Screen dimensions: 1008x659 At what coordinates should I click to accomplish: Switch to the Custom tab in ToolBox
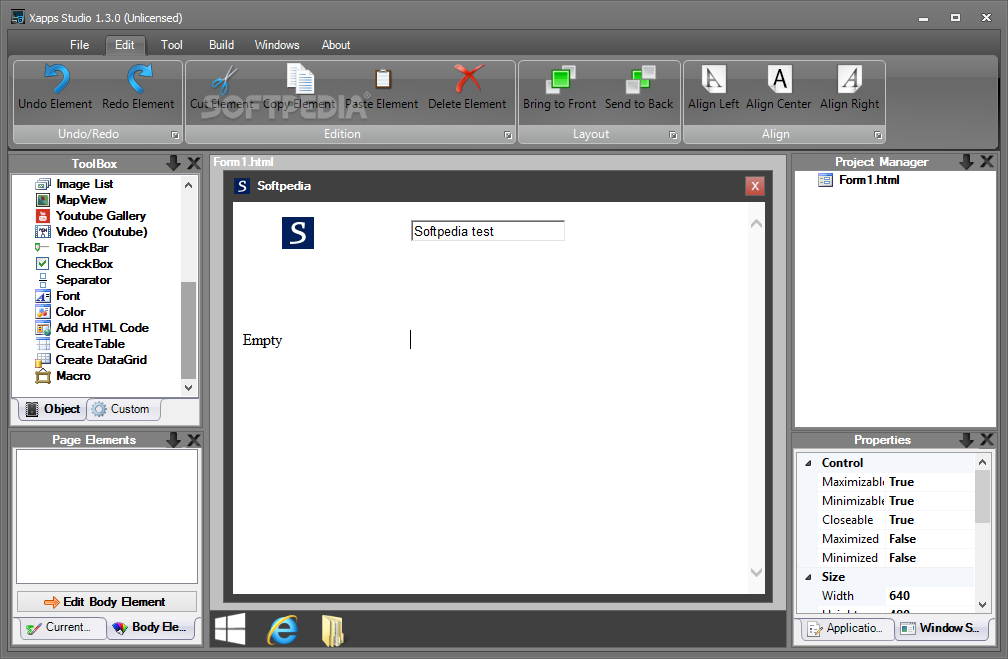pos(123,410)
